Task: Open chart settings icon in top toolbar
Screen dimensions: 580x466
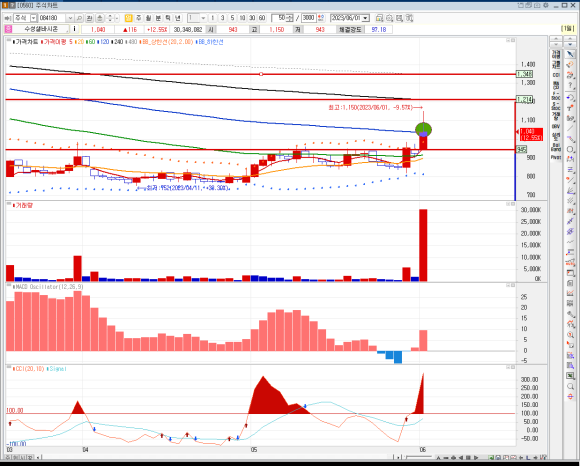Action: pos(379,18)
